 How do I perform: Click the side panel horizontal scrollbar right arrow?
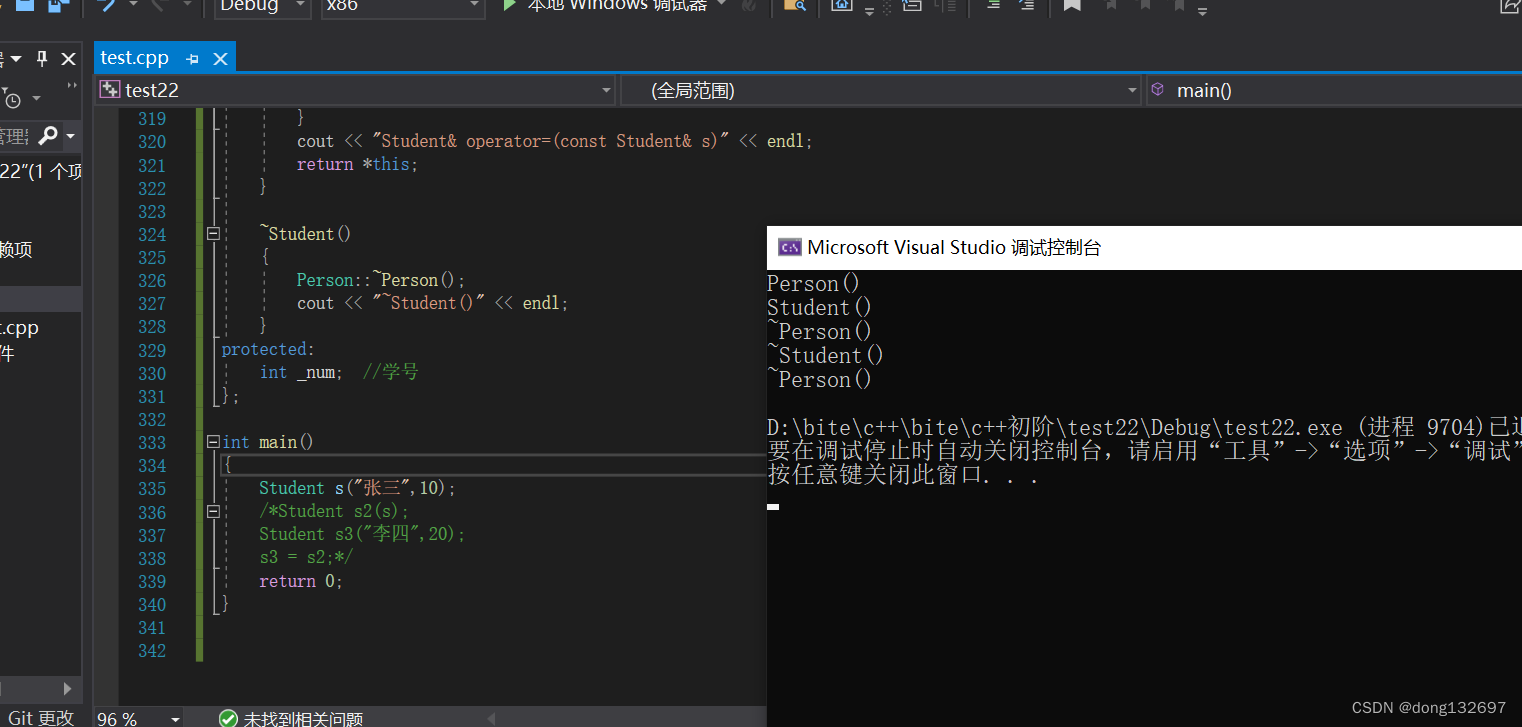tap(68, 689)
